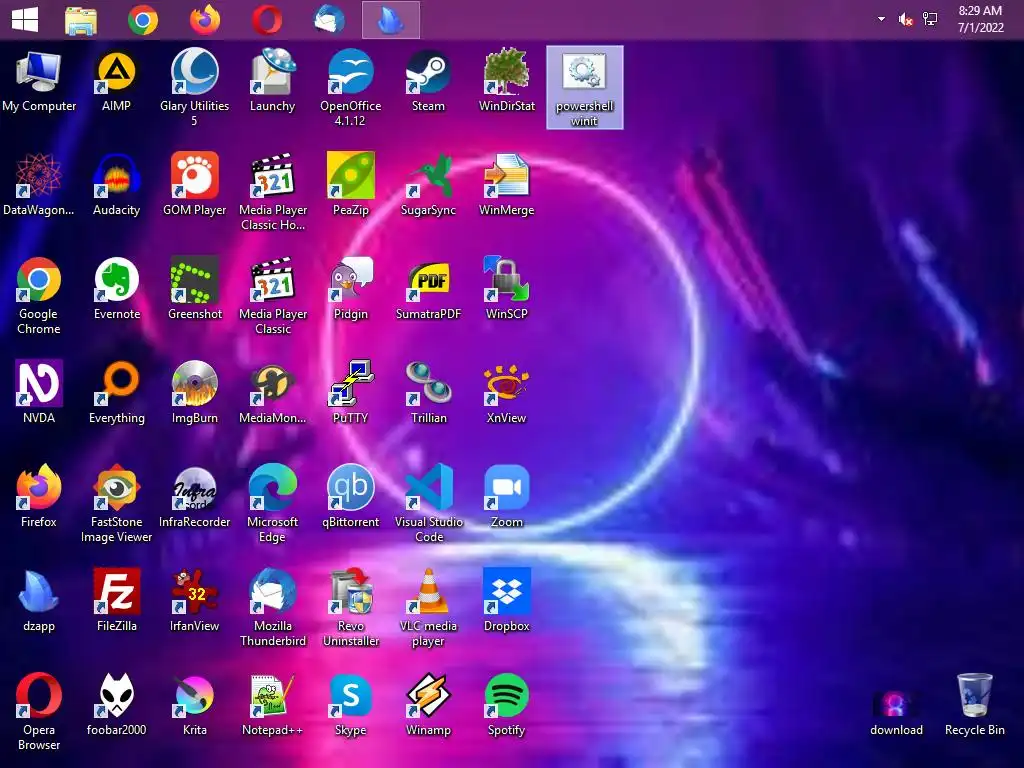Open the Windows Start menu
The height and width of the screenshot is (768, 1024).
pyautogui.click(x=25, y=20)
